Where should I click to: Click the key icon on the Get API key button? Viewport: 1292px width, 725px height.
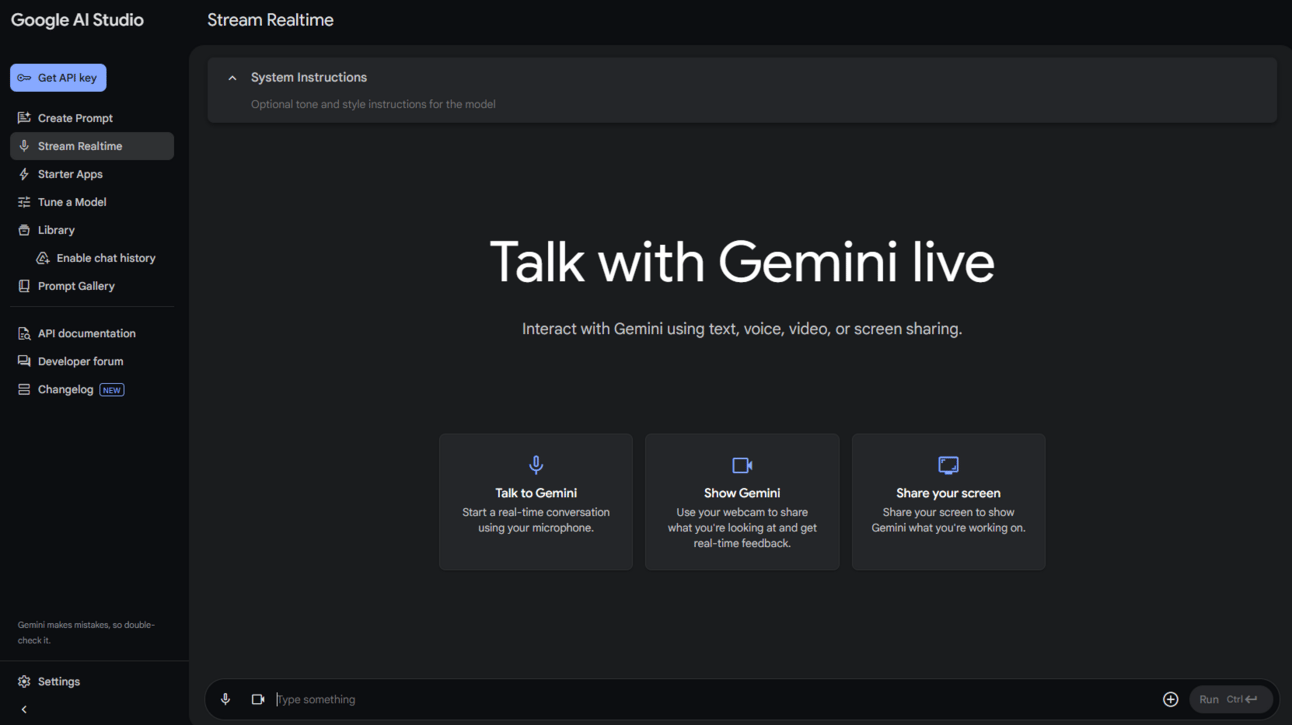[24, 78]
